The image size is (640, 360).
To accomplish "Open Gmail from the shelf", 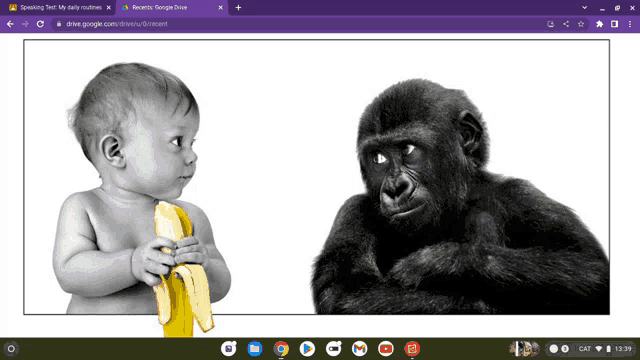I will point(360,349).
